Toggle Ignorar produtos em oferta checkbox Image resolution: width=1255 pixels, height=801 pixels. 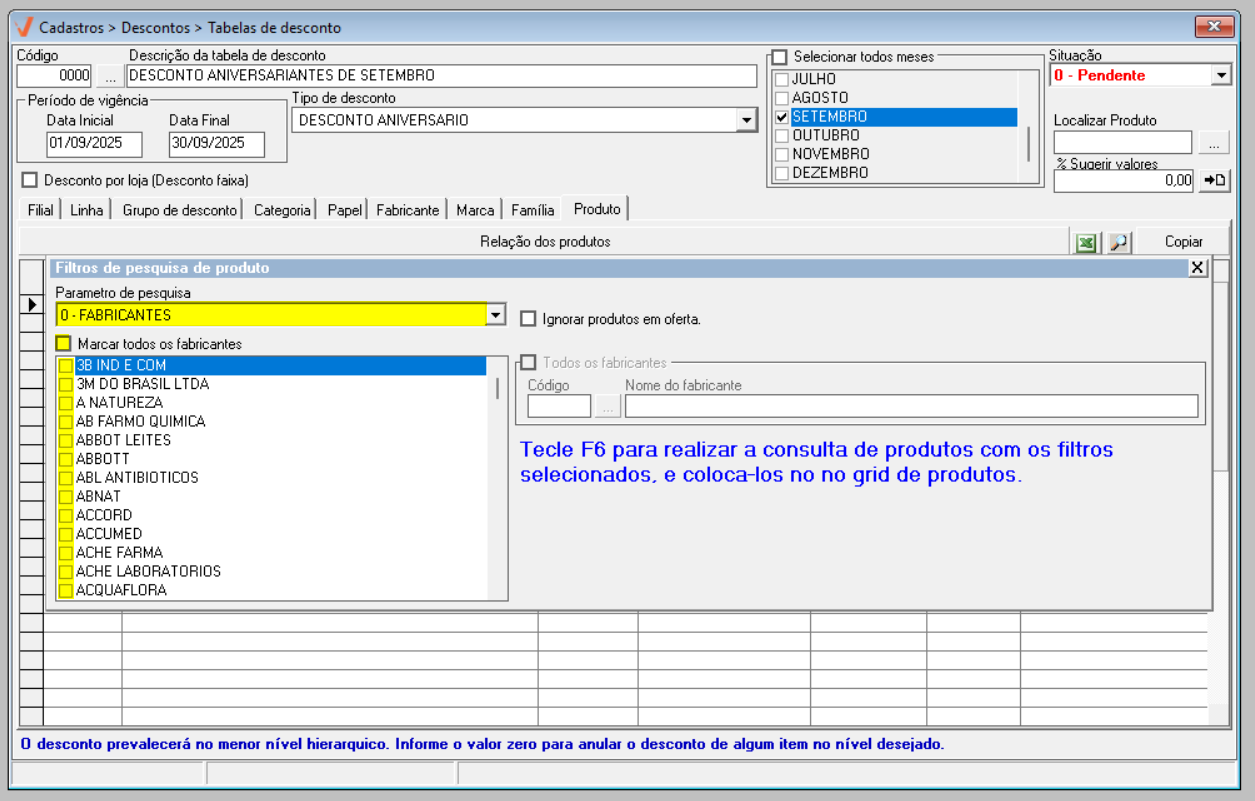528,319
